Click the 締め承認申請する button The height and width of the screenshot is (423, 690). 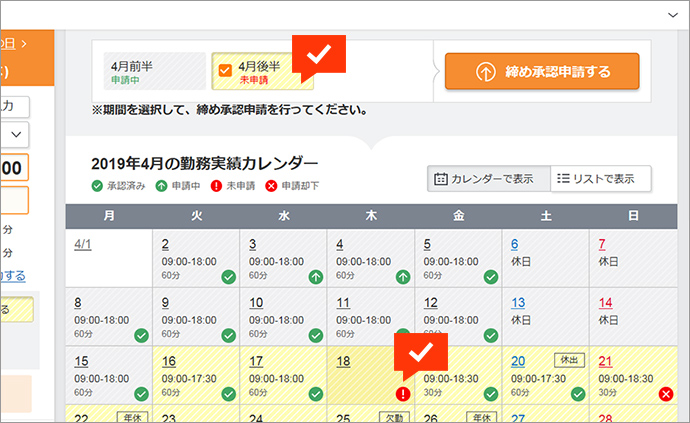pos(541,72)
